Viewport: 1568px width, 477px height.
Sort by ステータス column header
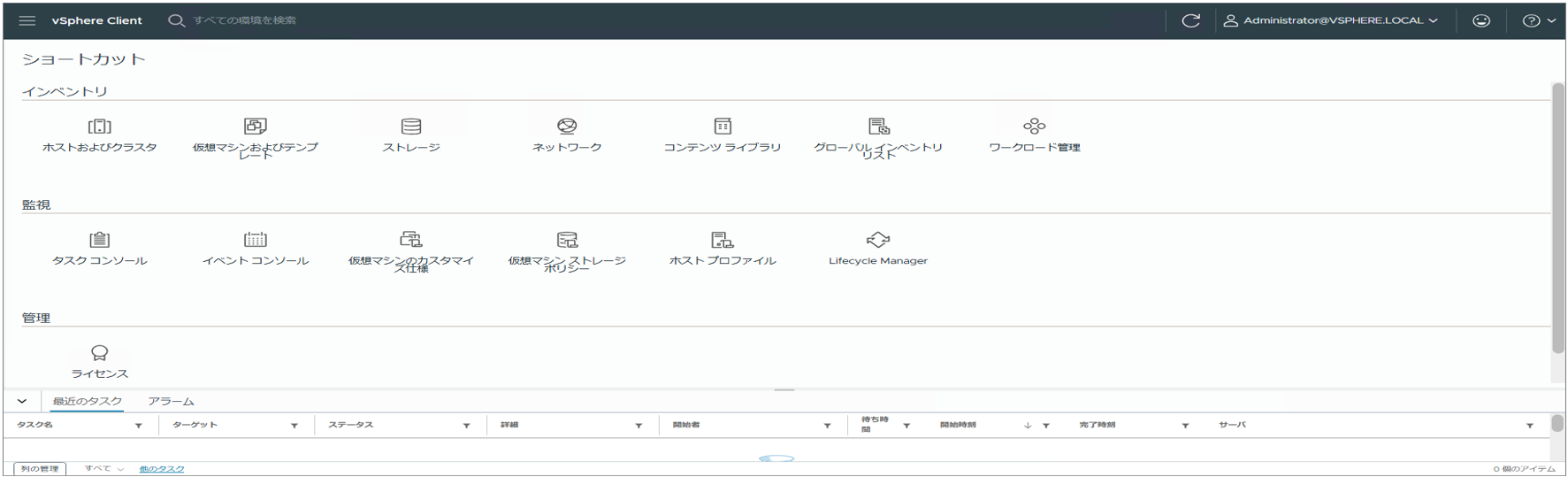351,425
